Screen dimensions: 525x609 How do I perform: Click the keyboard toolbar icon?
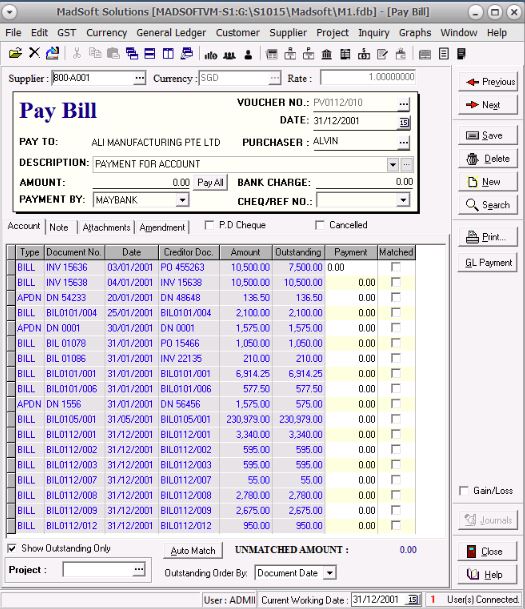(x=425, y=54)
